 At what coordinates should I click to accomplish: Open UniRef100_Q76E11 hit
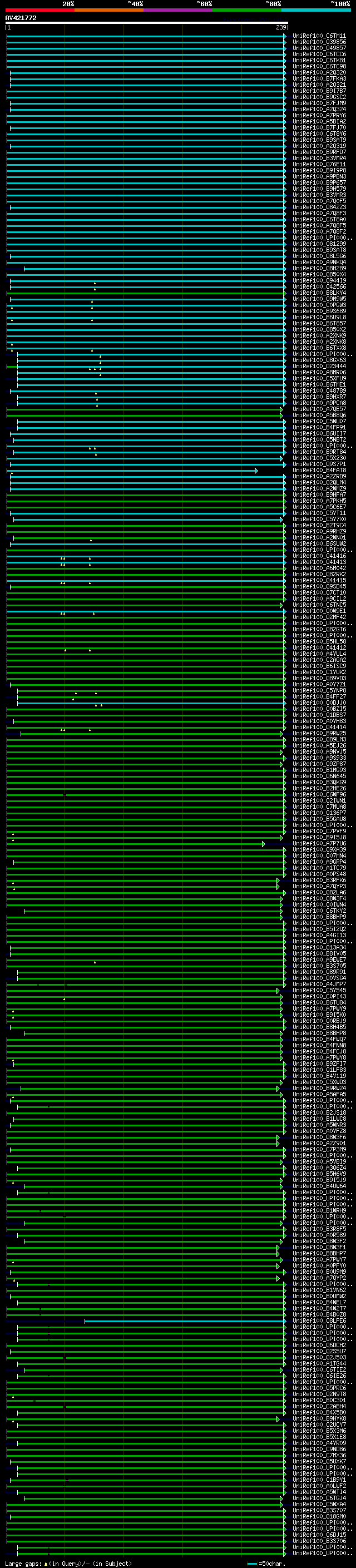tap(319, 164)
